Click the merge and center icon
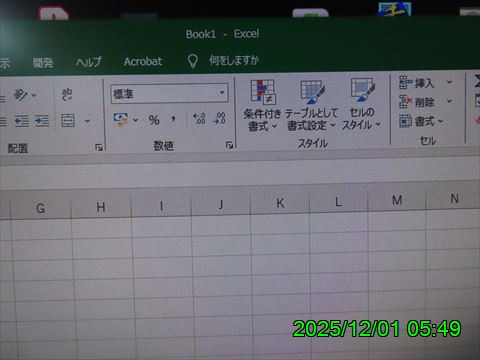Screen dimensions: 480x360 coord(68,120)
